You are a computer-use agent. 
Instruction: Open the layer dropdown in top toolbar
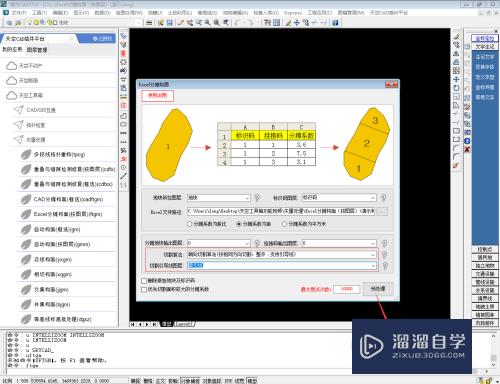[x=139, y=23]
